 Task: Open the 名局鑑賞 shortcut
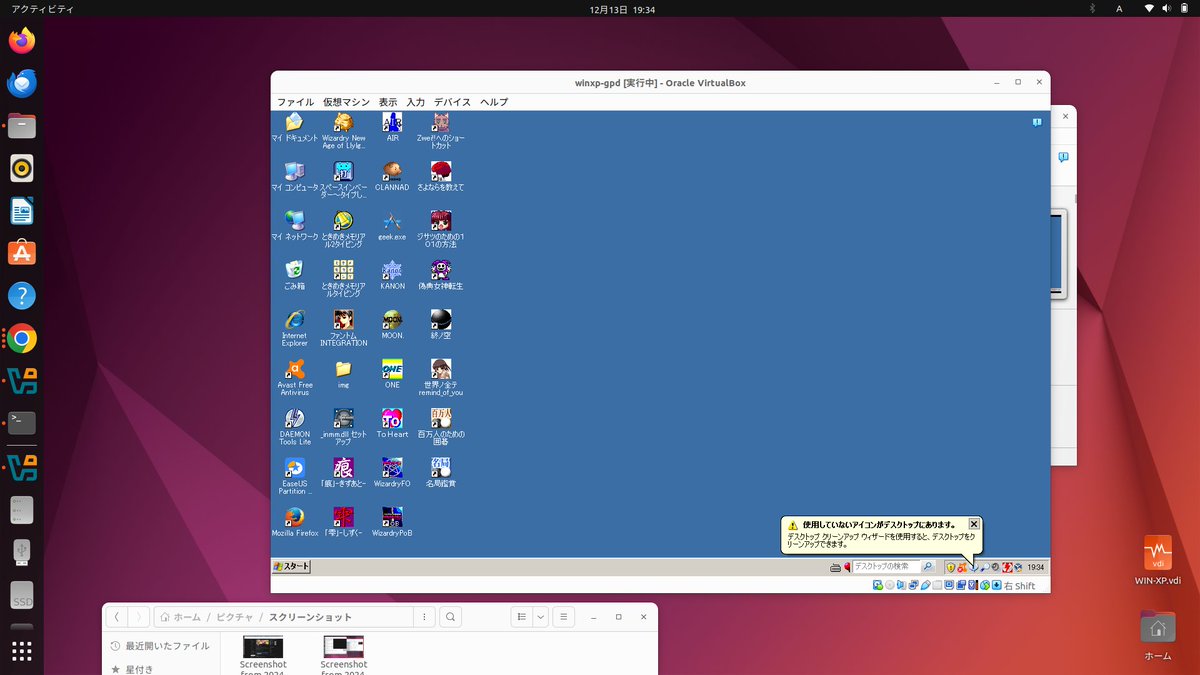(x=441, y=472)
